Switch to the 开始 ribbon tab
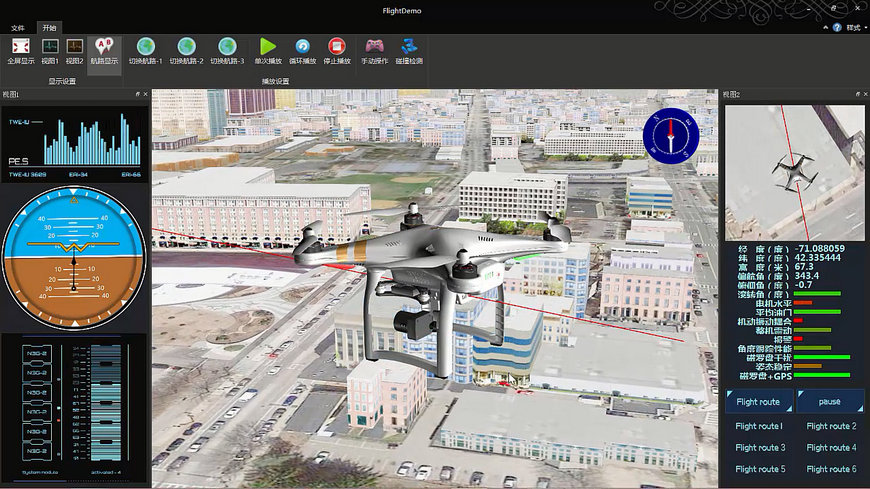This screenshot has height=489, width=870. pyautogui.click(x=49, y=28)
